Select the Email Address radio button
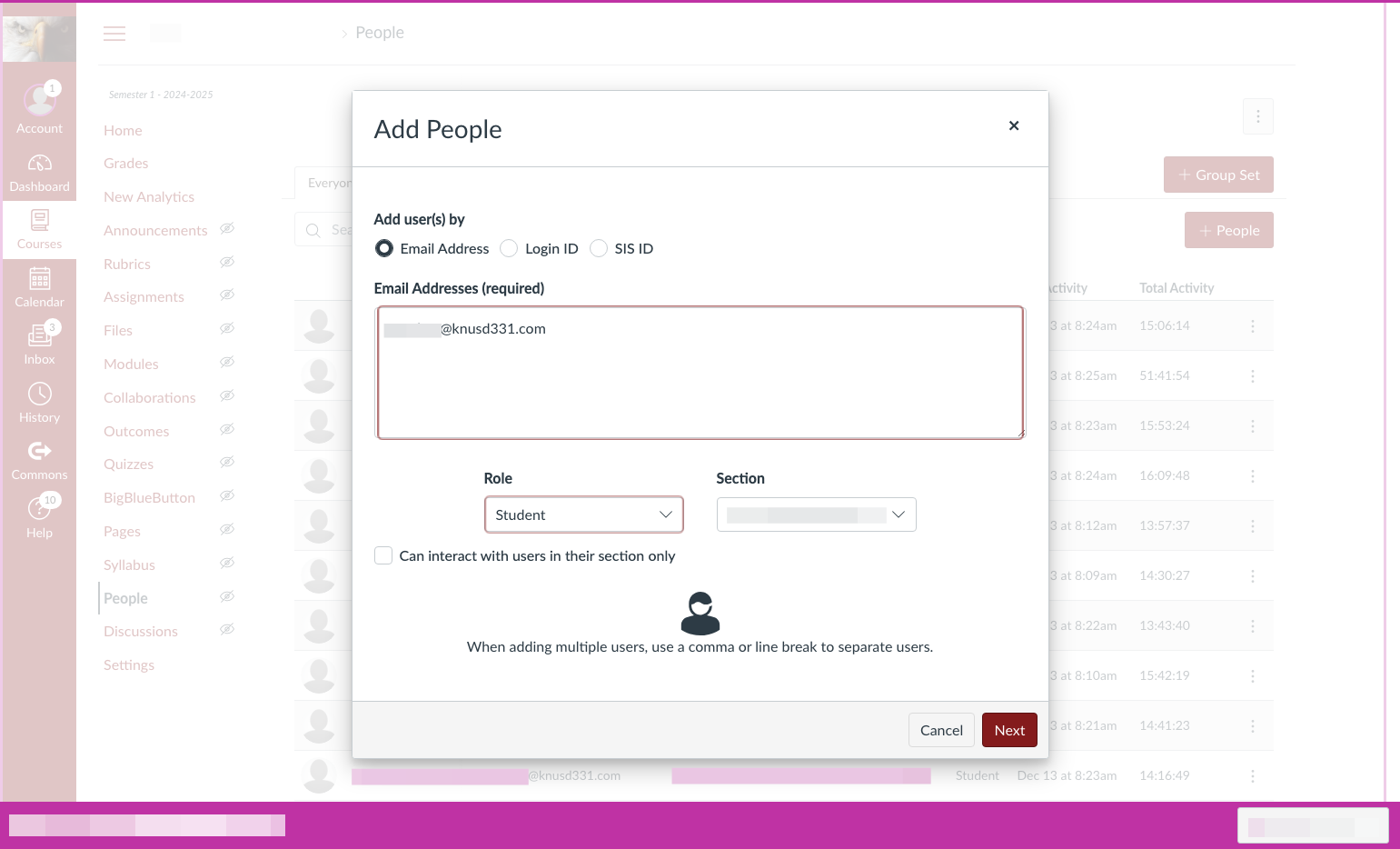The image size is (1400, 849). 384,248
